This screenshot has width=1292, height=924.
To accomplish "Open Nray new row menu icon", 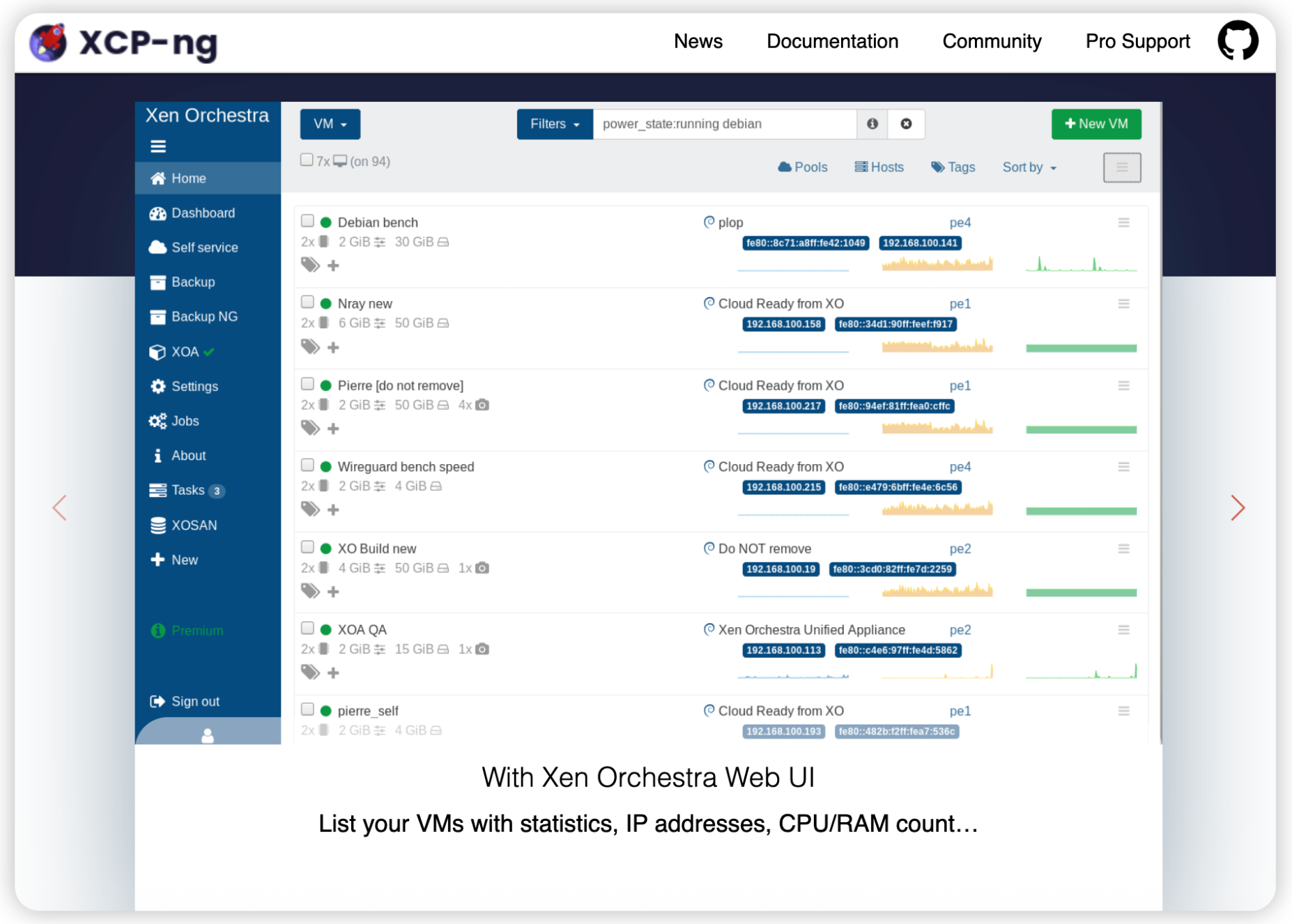I will [1124, 304].
